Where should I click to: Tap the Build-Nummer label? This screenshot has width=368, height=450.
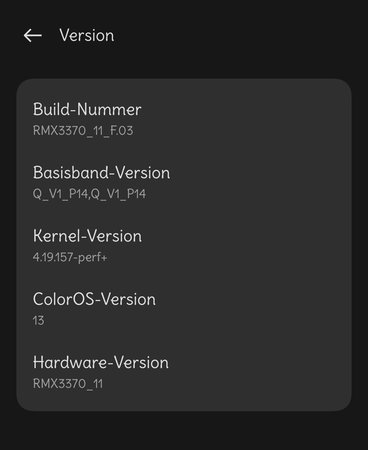click(87, 109)
